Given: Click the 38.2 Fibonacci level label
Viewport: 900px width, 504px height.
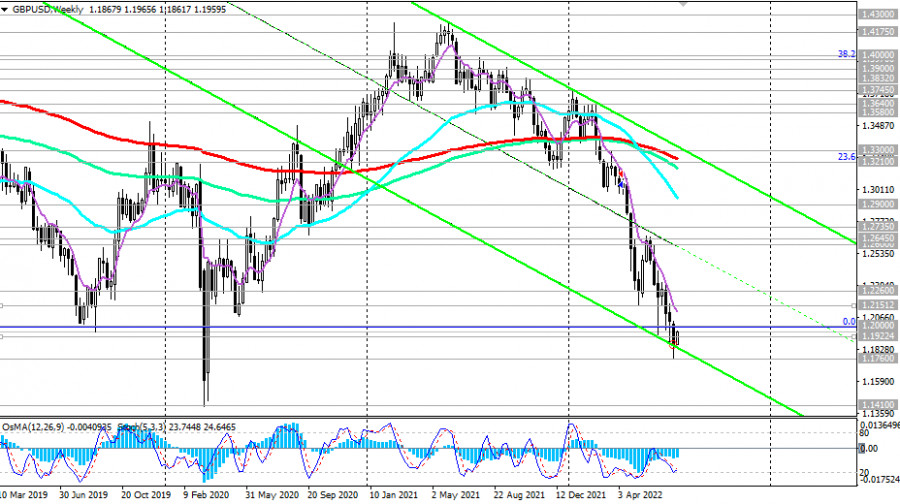Looking at the screenshot, I should coord(845,55).
